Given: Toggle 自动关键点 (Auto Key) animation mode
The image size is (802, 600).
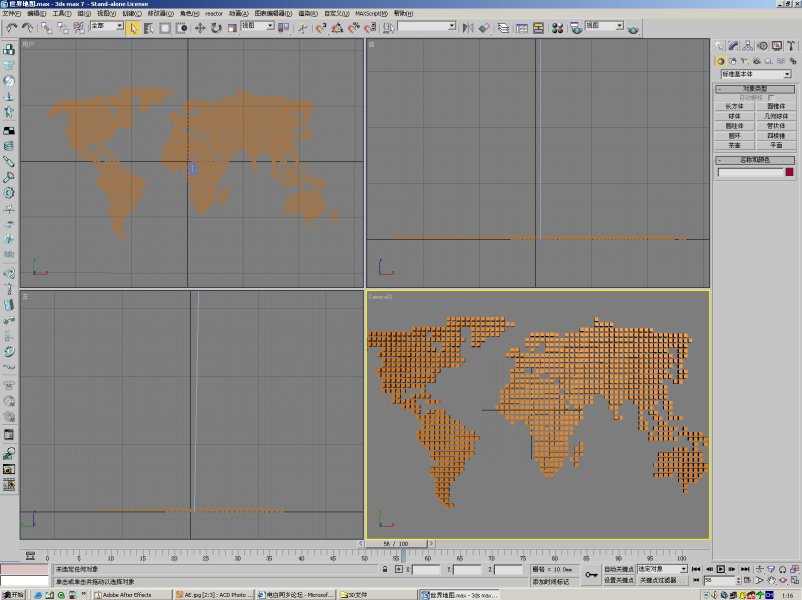Looking at the screenshot, I should (x=617, y=569).
